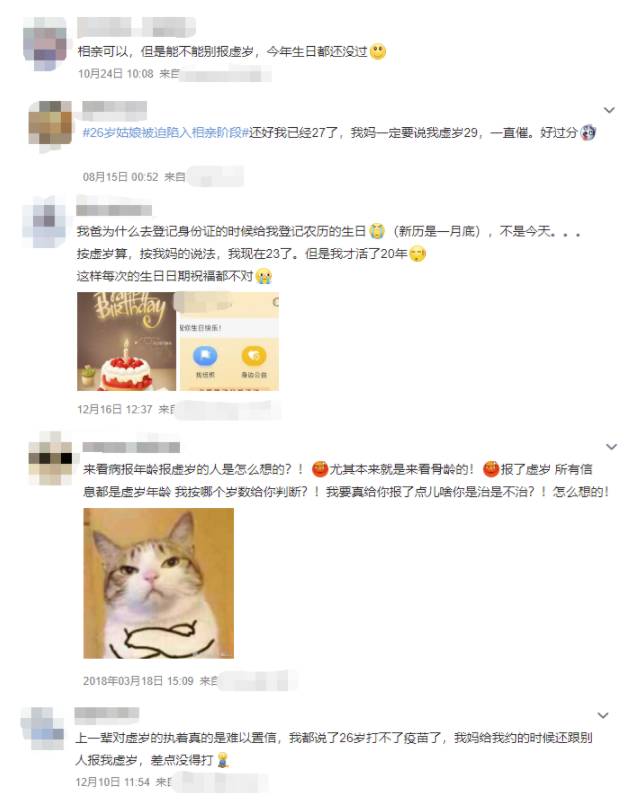Click the 12月16日 12:37 timestamp link

115,410
